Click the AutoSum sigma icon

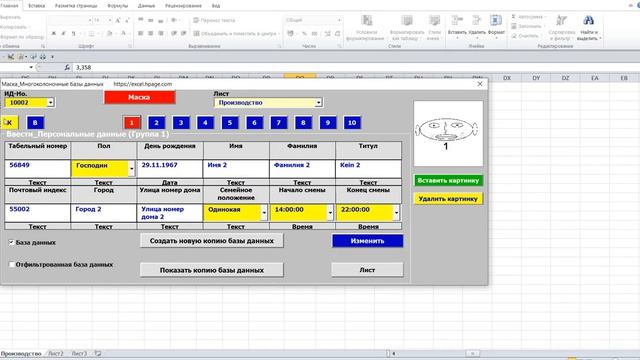pyautogui.click(x=513, y=17)
